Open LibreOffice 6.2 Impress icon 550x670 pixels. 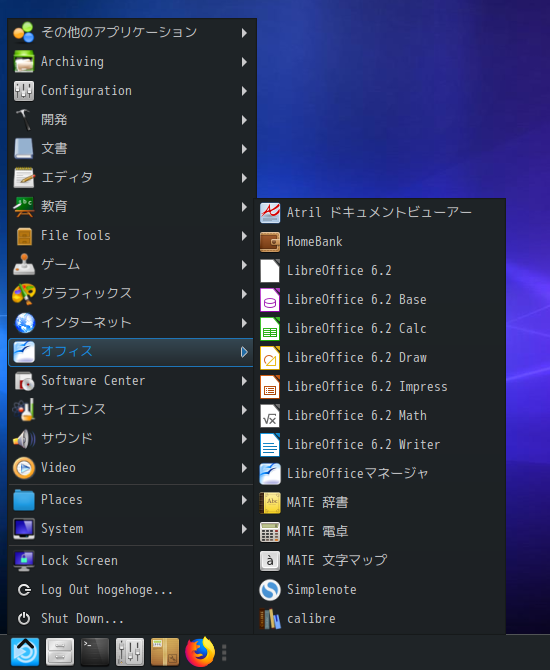coord(270,387)
